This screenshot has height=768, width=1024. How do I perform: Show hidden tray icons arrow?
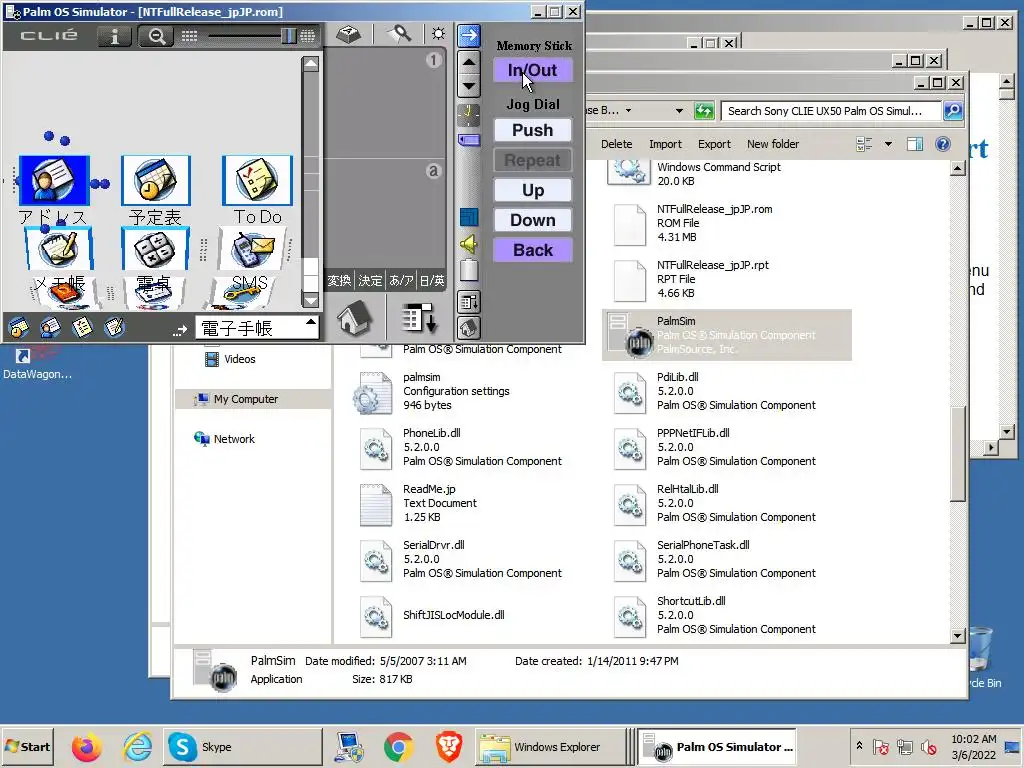coord(859,746)
